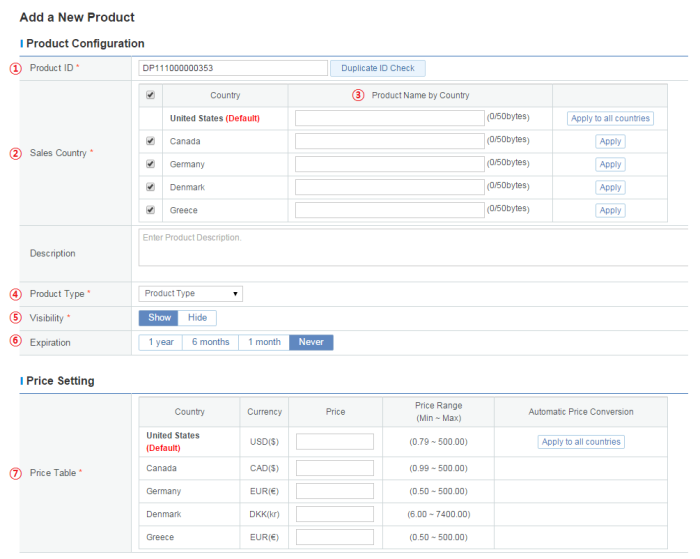Viewport: 700px width, 559px height.
Task: Focus United States USD price field
Action: click(335, 442)
